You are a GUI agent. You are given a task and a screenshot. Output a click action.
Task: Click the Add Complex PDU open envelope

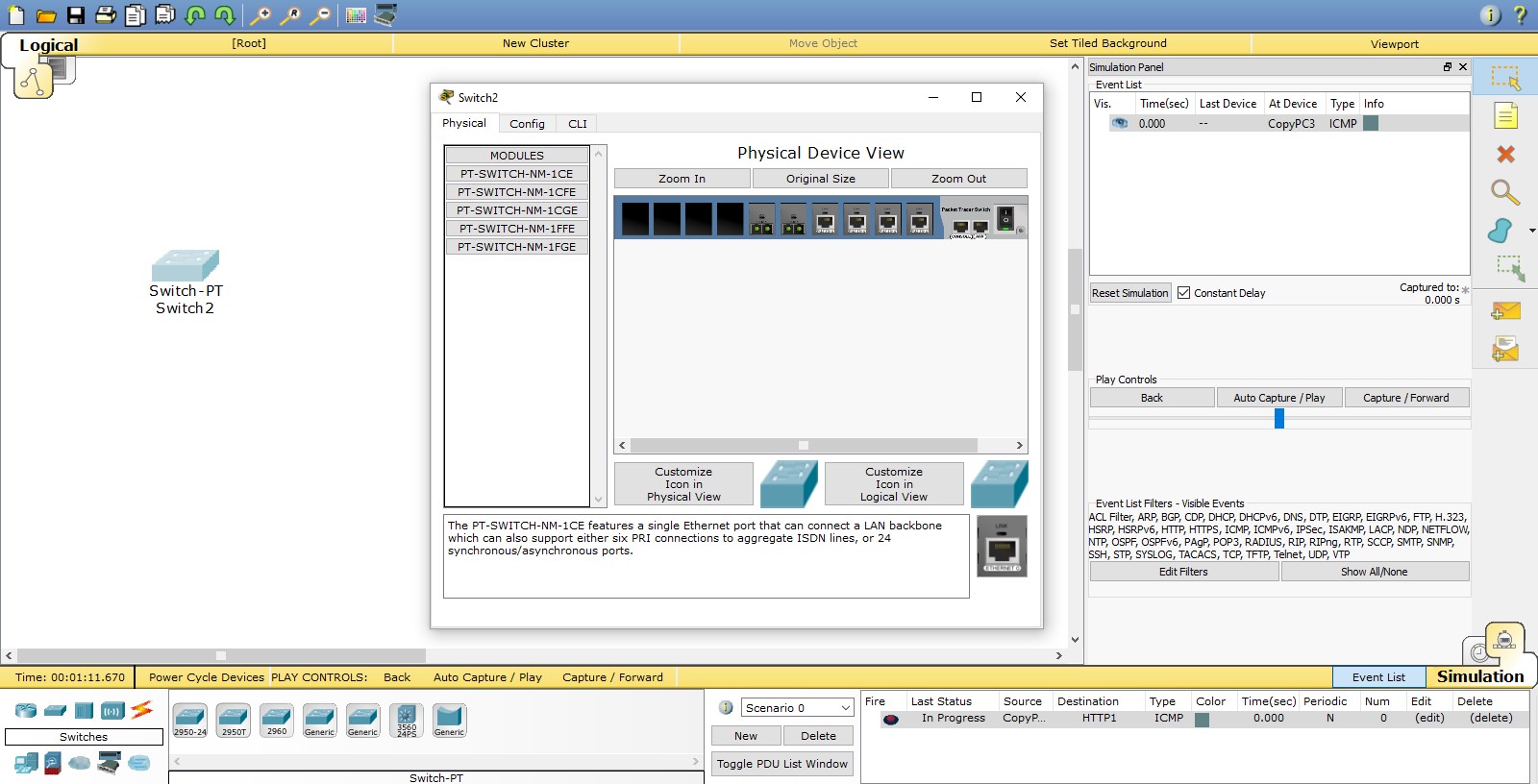click(x=1505, y=350)
